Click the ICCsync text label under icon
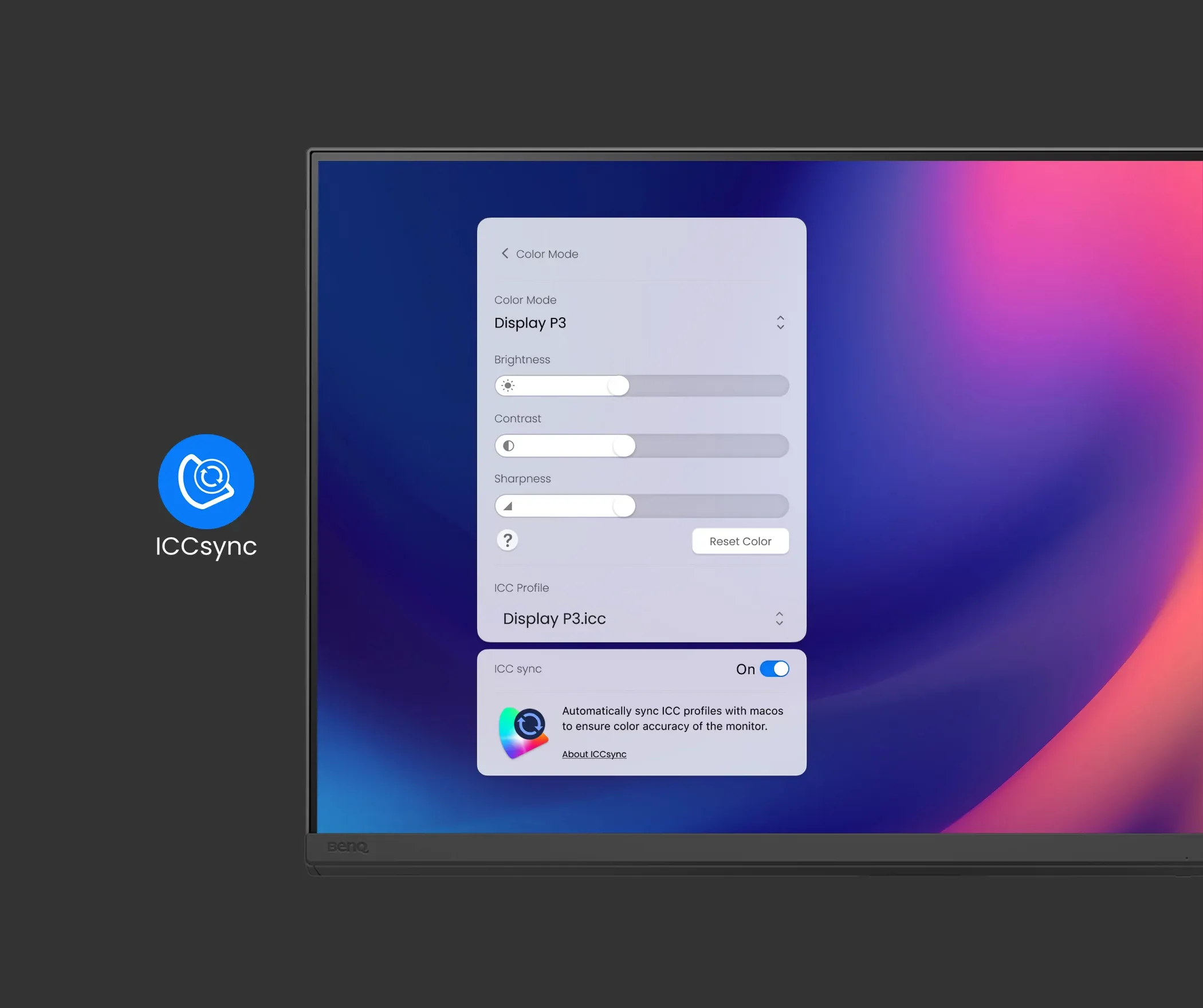Viewport: 1203px width, 1008px height. coord(206,546)
